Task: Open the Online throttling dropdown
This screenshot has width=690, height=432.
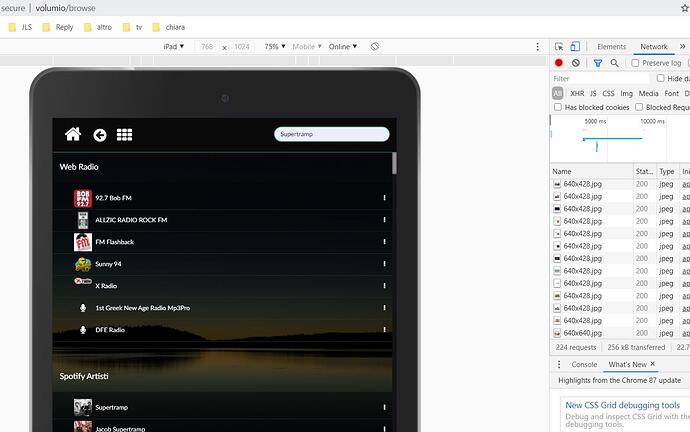Action: pyautogui.click(x=342, y=46)
